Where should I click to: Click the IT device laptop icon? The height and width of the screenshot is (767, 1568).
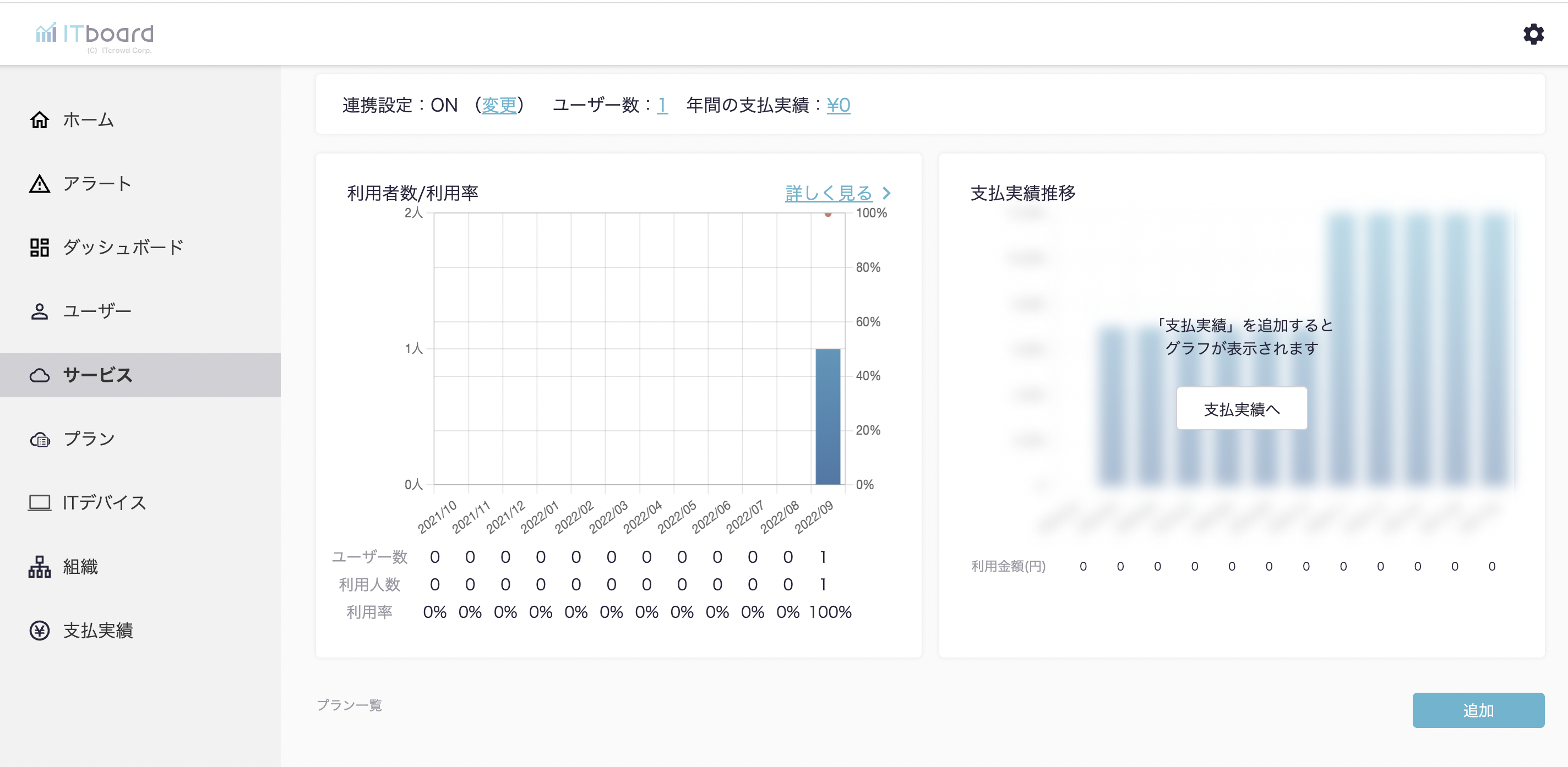(40, 503)
